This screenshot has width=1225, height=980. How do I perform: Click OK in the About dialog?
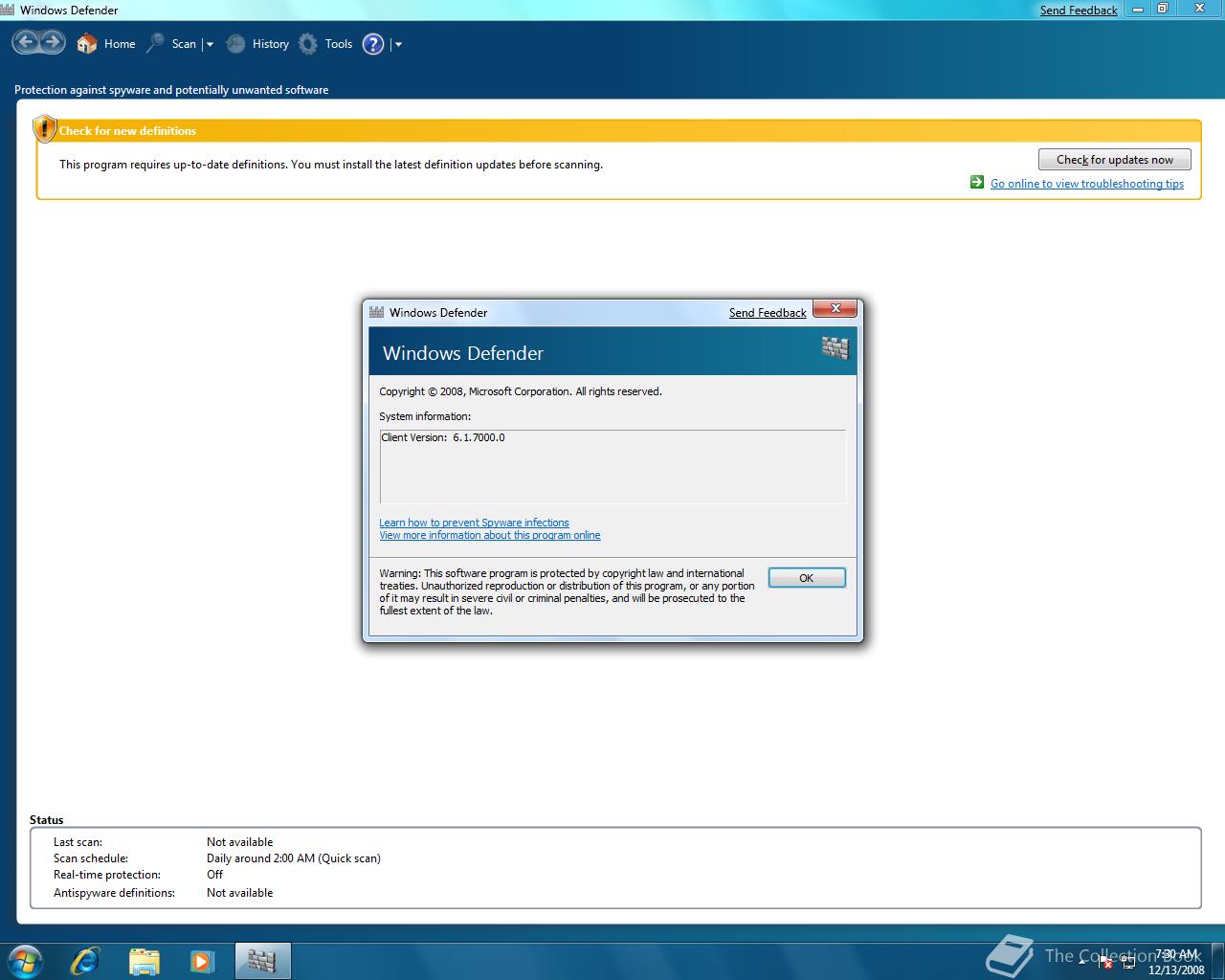coord(807,578)
